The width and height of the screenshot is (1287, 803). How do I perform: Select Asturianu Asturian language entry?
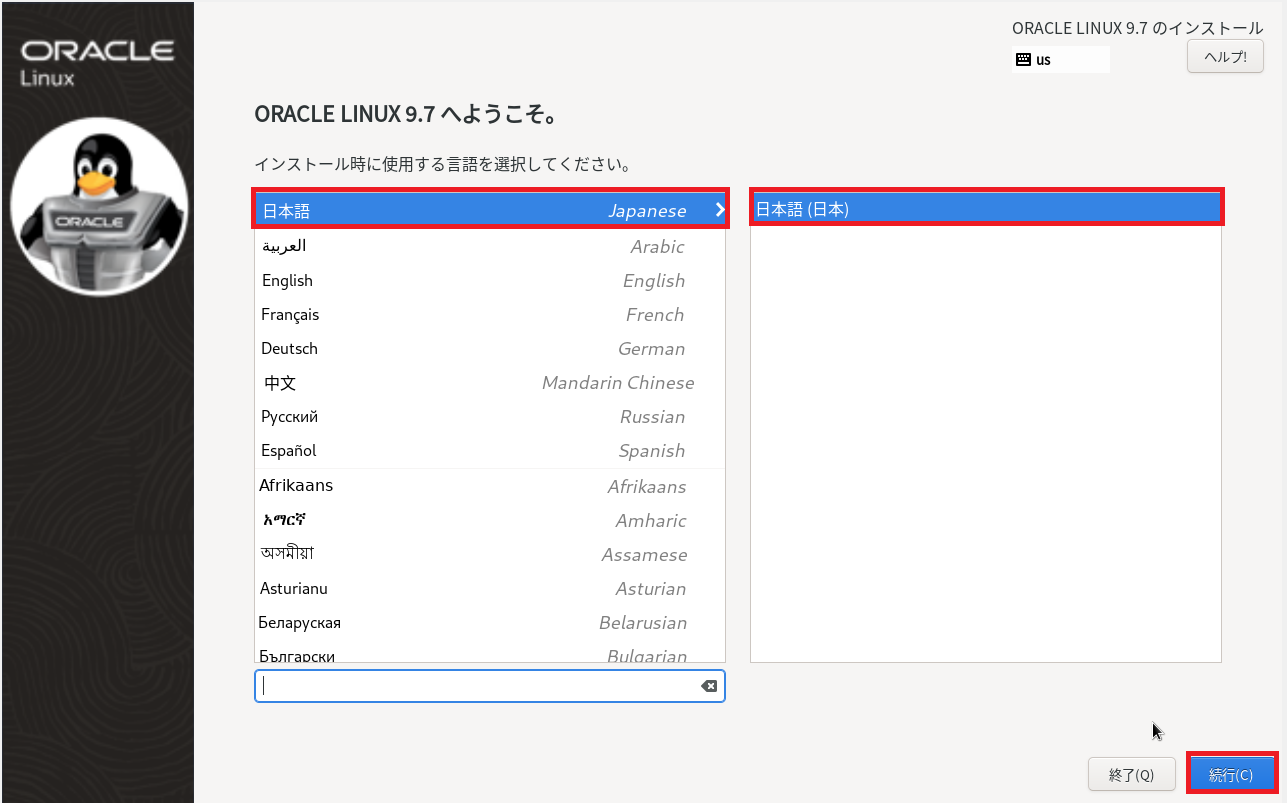pos(489,589)
